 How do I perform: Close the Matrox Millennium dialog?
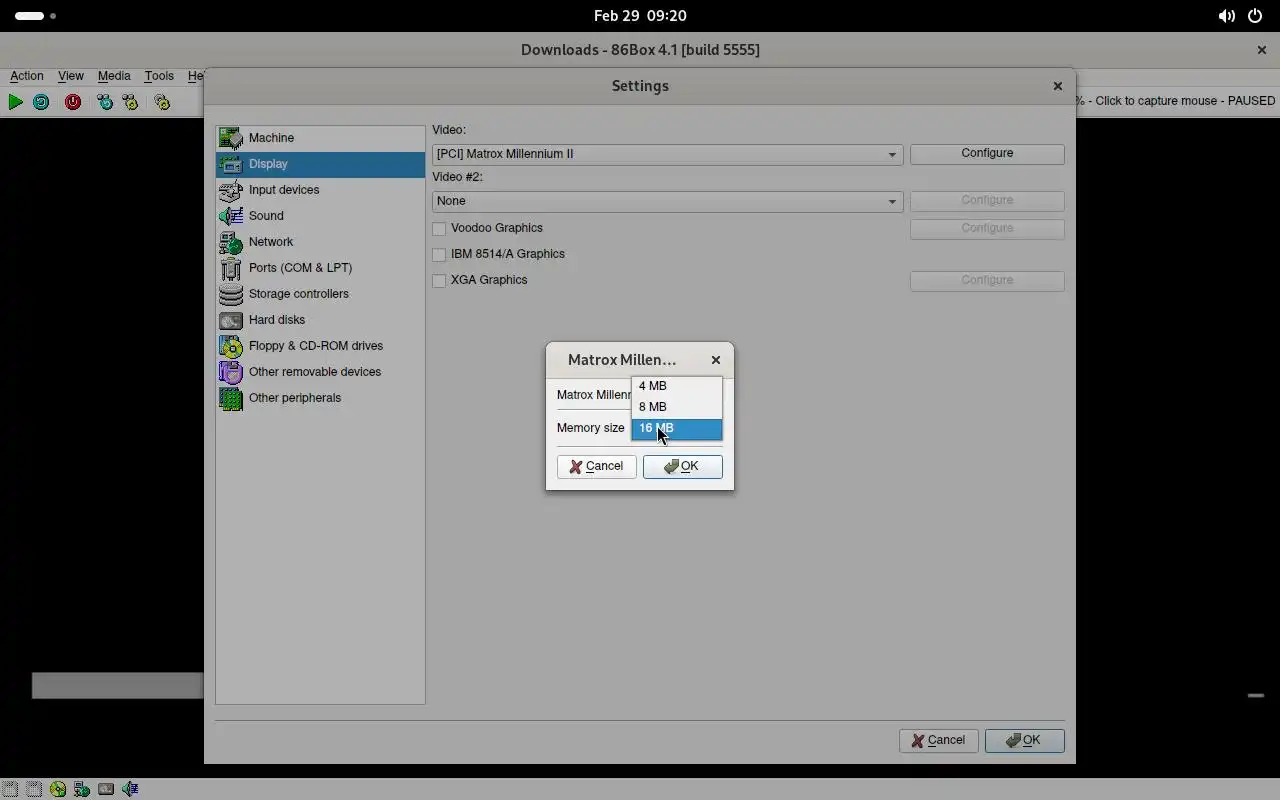(x=716, y=360)
